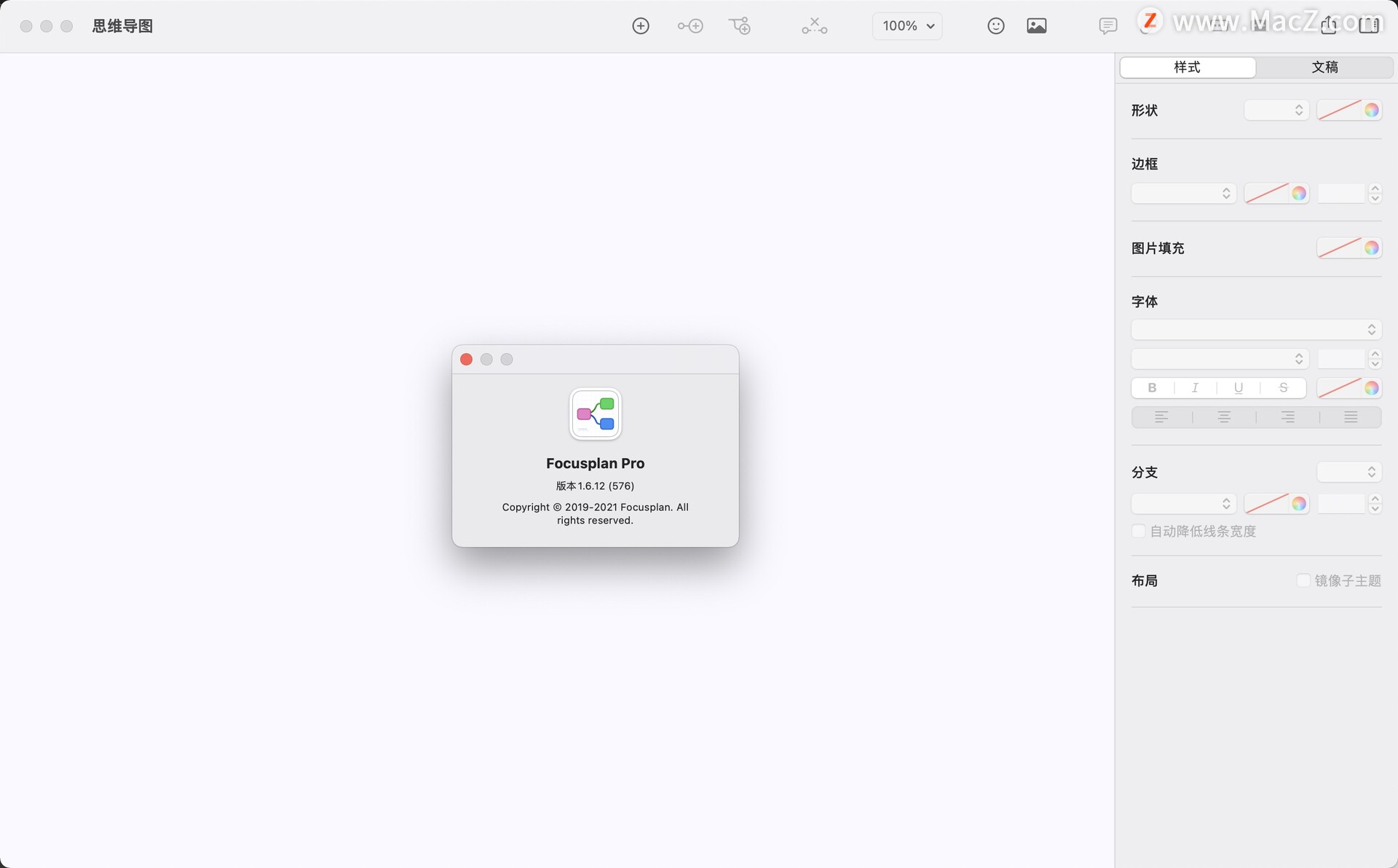The height and width of the screenshot is (868, 1398).
Task: Pick the 图片填充 fill color
Action: tap(1349, 248)
